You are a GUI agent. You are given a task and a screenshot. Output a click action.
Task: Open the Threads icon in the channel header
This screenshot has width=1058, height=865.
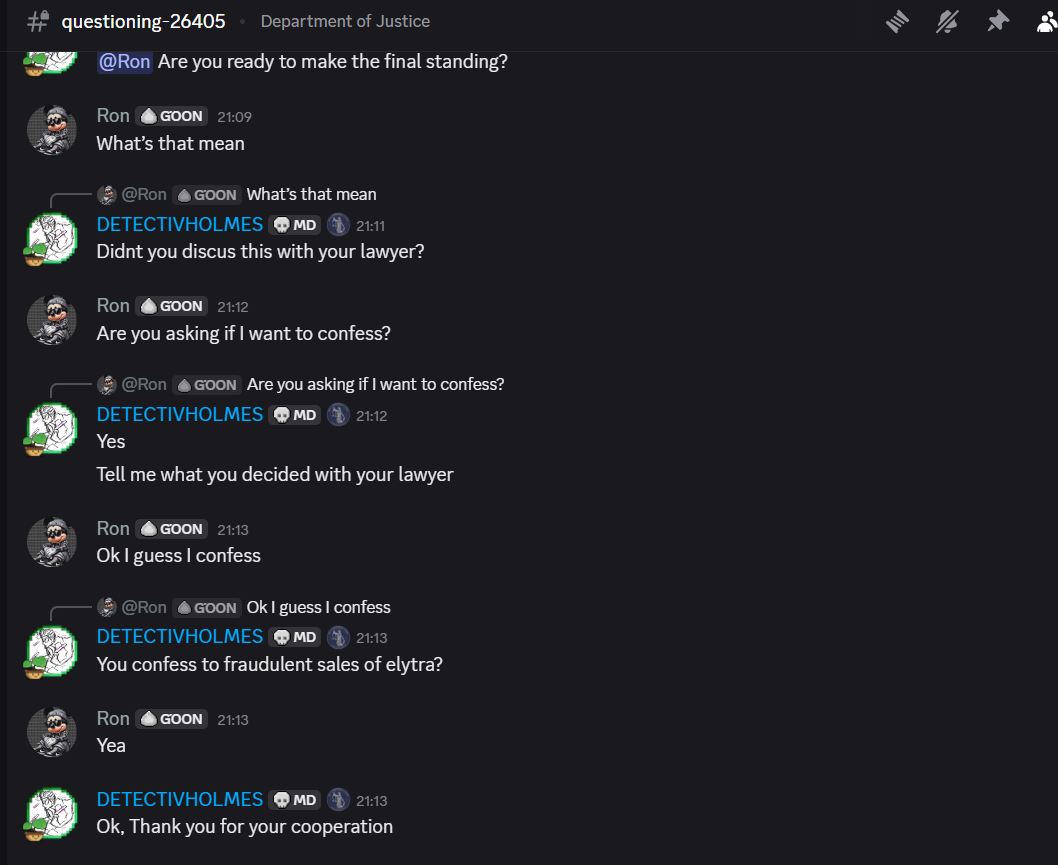click(897, 21)
